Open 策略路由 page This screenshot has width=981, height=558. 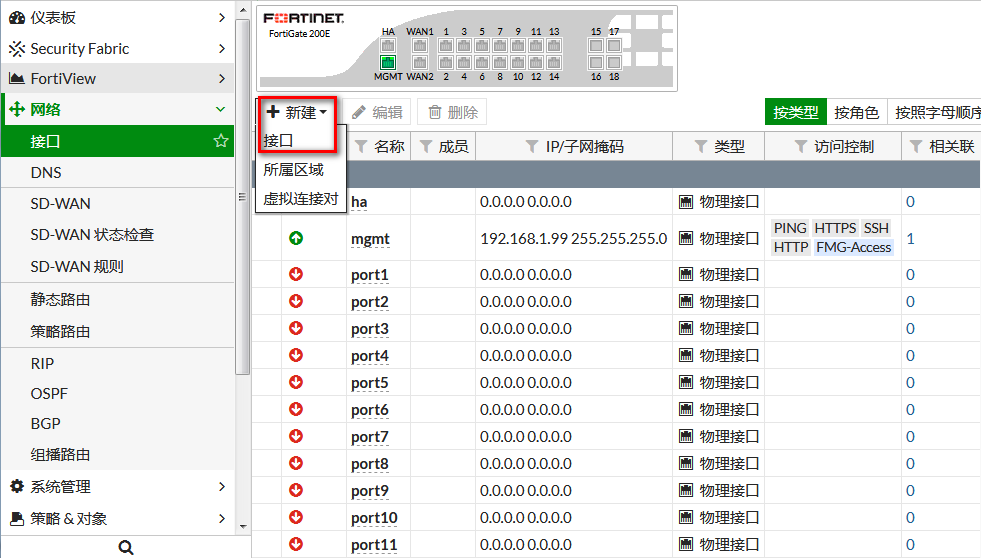[60, 331]
